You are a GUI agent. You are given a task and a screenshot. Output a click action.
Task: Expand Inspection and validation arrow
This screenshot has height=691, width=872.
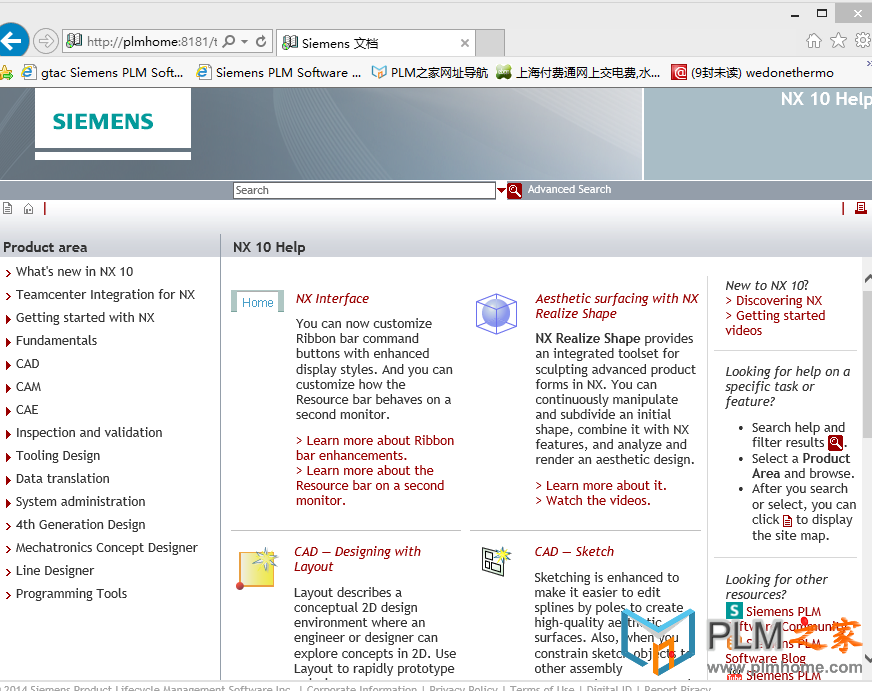click(8, 434)
